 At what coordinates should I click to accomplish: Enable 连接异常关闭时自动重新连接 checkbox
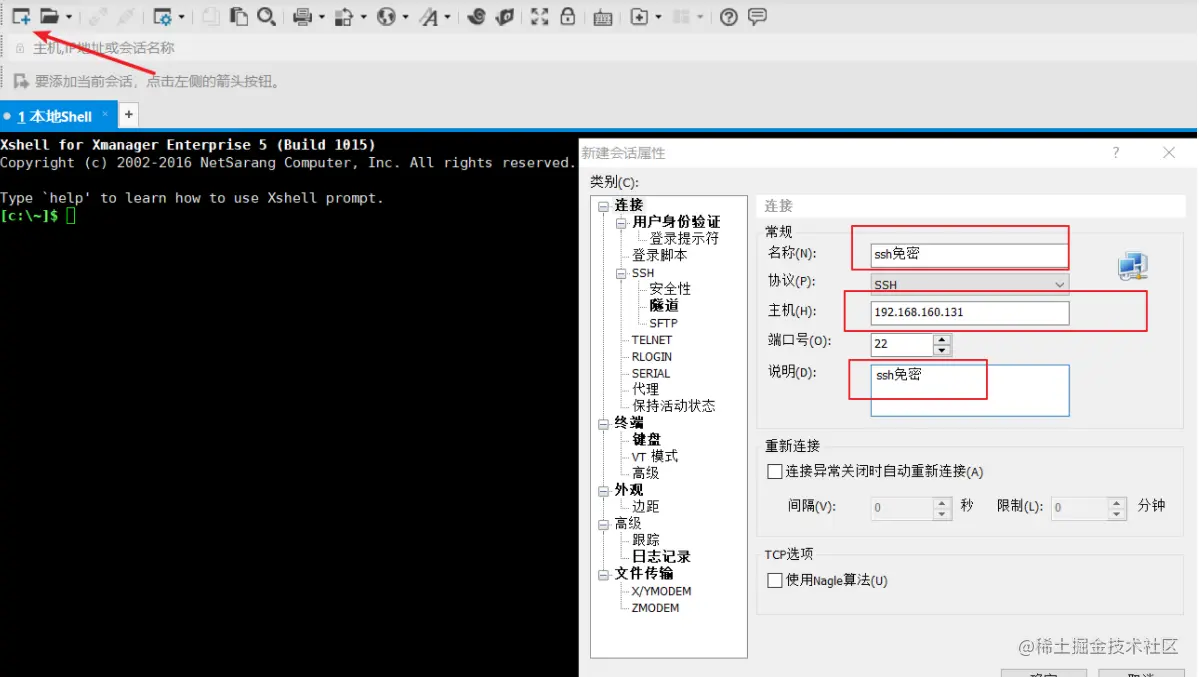click(x=775, y=471)
